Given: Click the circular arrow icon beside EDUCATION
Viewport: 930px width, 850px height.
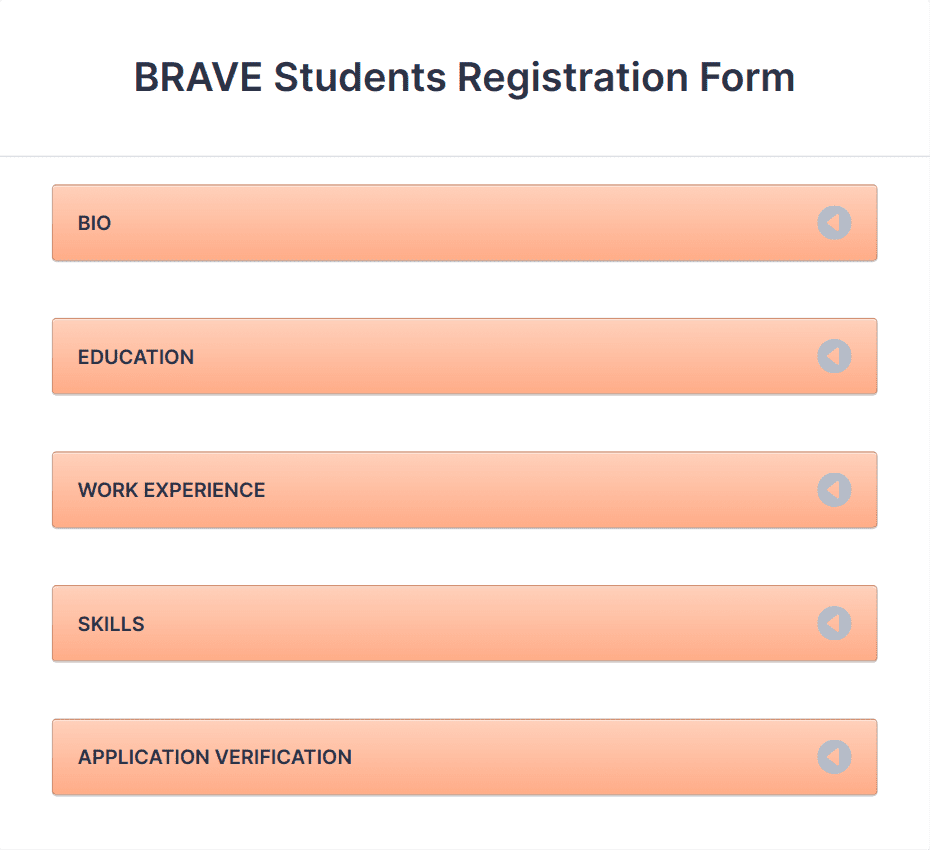Looking at the screenshot, I should point(834,356).
